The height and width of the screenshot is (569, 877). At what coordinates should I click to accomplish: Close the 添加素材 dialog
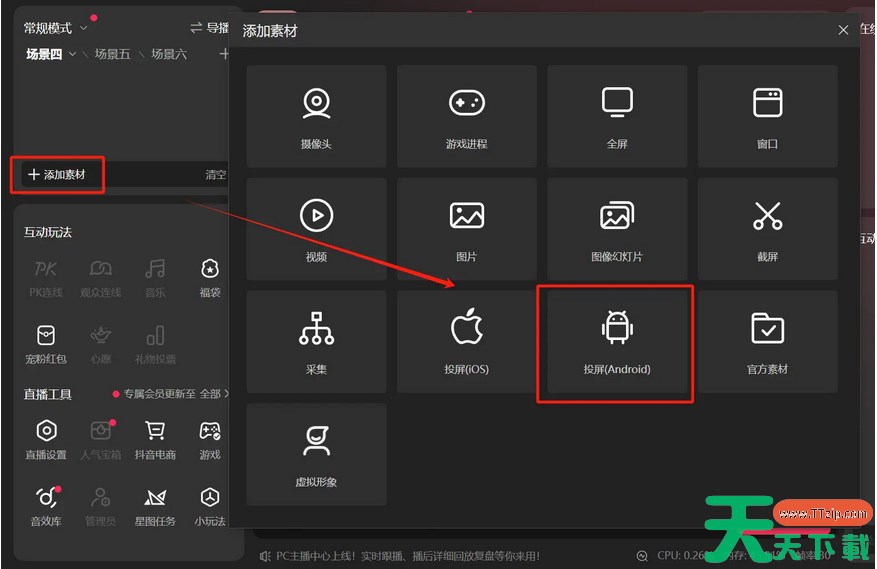[x=843, y=30]
